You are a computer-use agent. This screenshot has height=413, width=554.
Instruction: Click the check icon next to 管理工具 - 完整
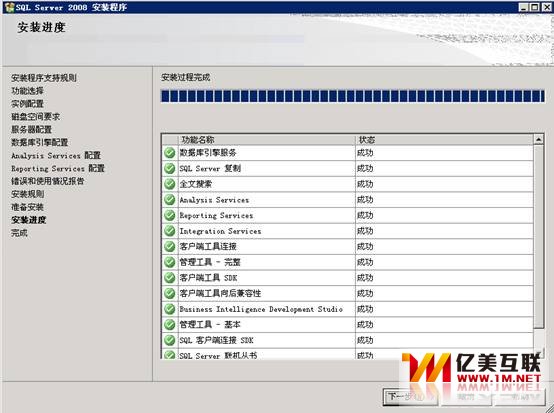coord(170,262)
